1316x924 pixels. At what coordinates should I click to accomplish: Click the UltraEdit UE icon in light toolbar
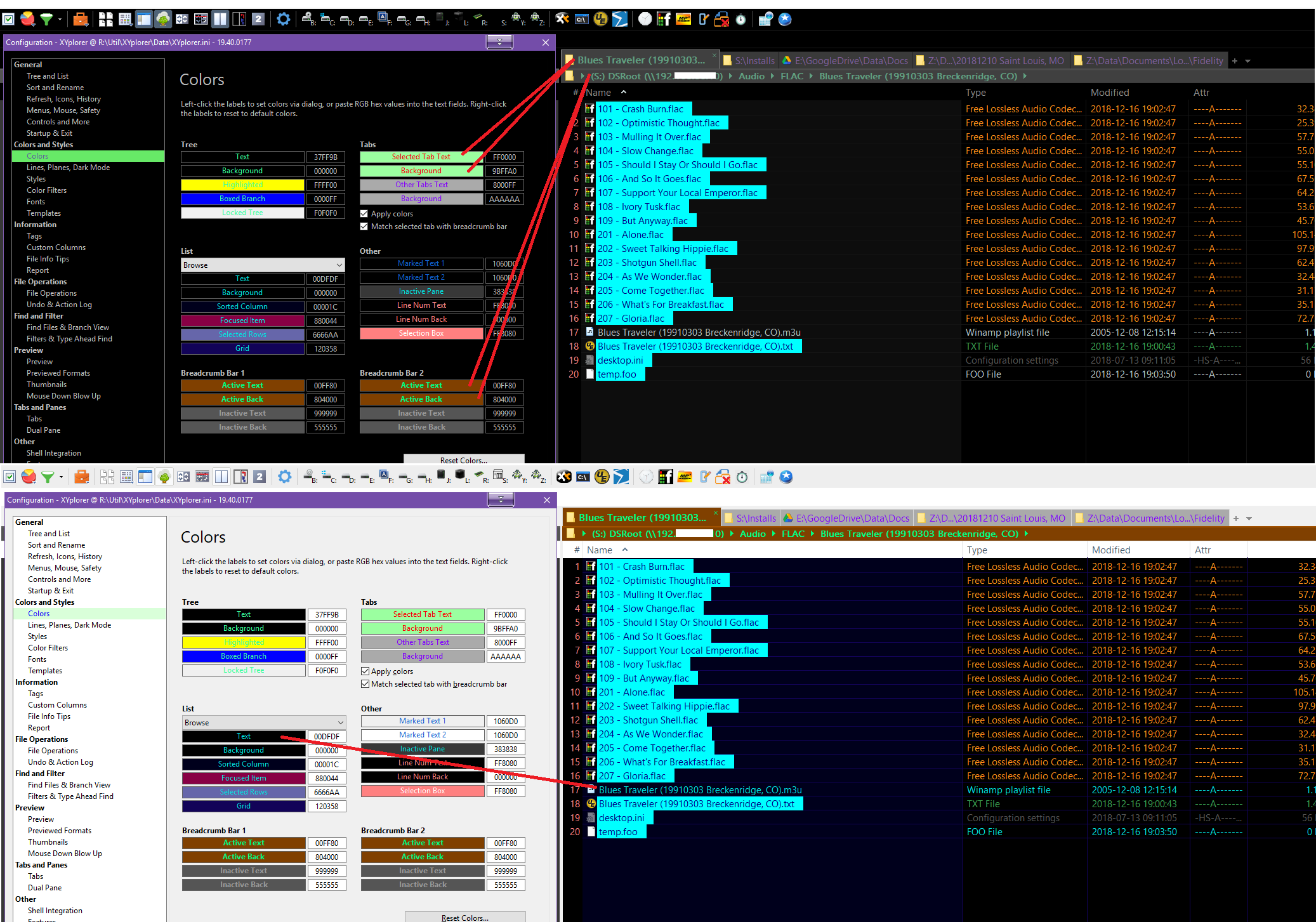(x=602, y=477)
